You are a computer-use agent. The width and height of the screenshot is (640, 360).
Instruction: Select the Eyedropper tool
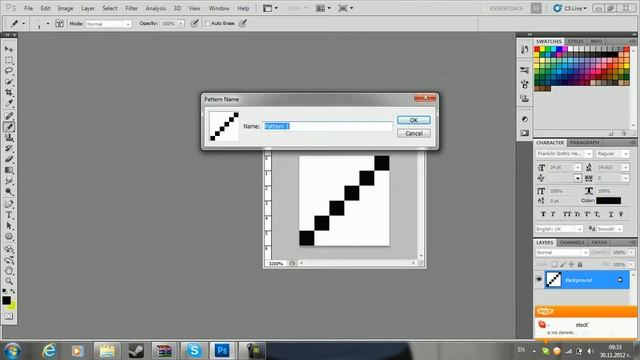[9, 103]
